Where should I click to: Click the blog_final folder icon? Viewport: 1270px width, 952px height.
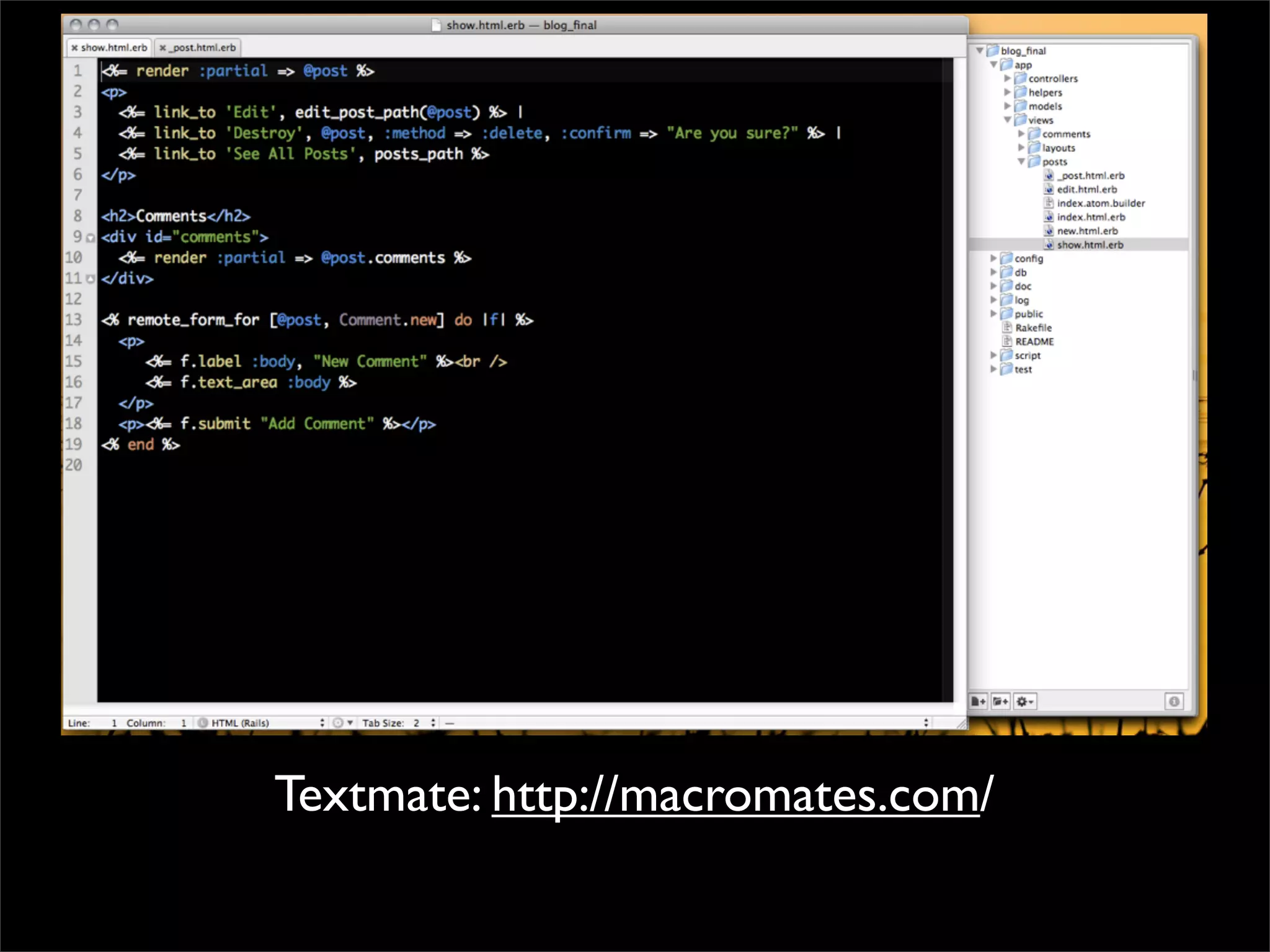tap(993, 50)
